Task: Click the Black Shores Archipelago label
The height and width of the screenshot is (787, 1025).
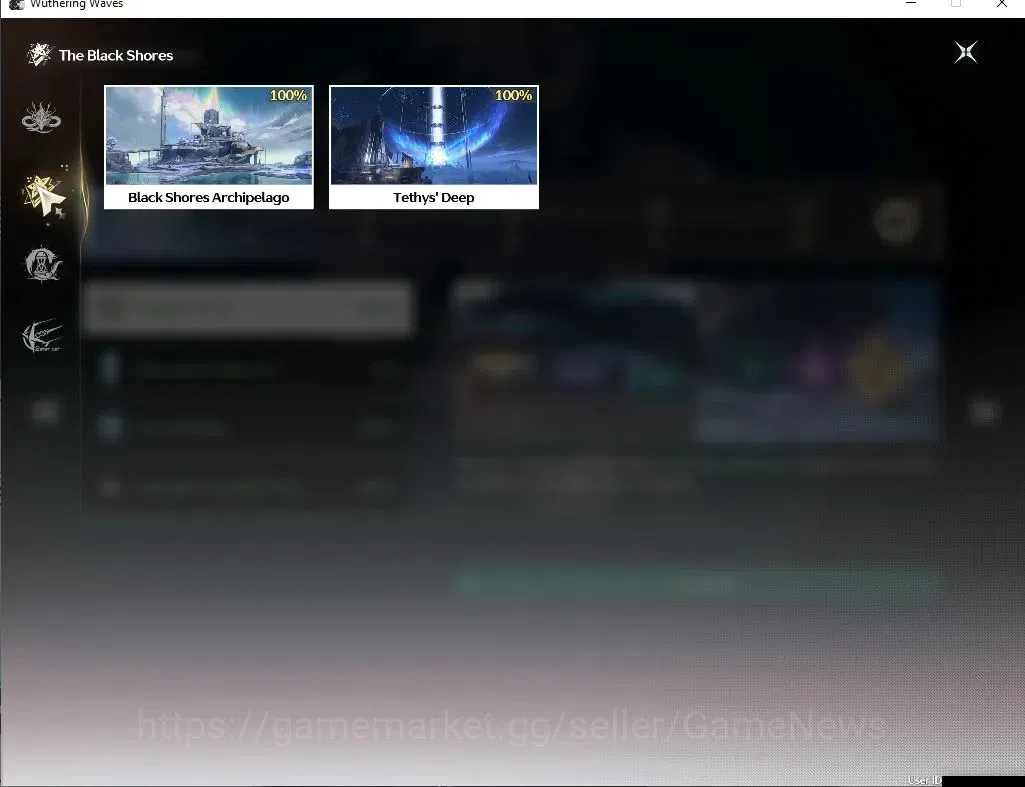Action: (x=209, y=197)
